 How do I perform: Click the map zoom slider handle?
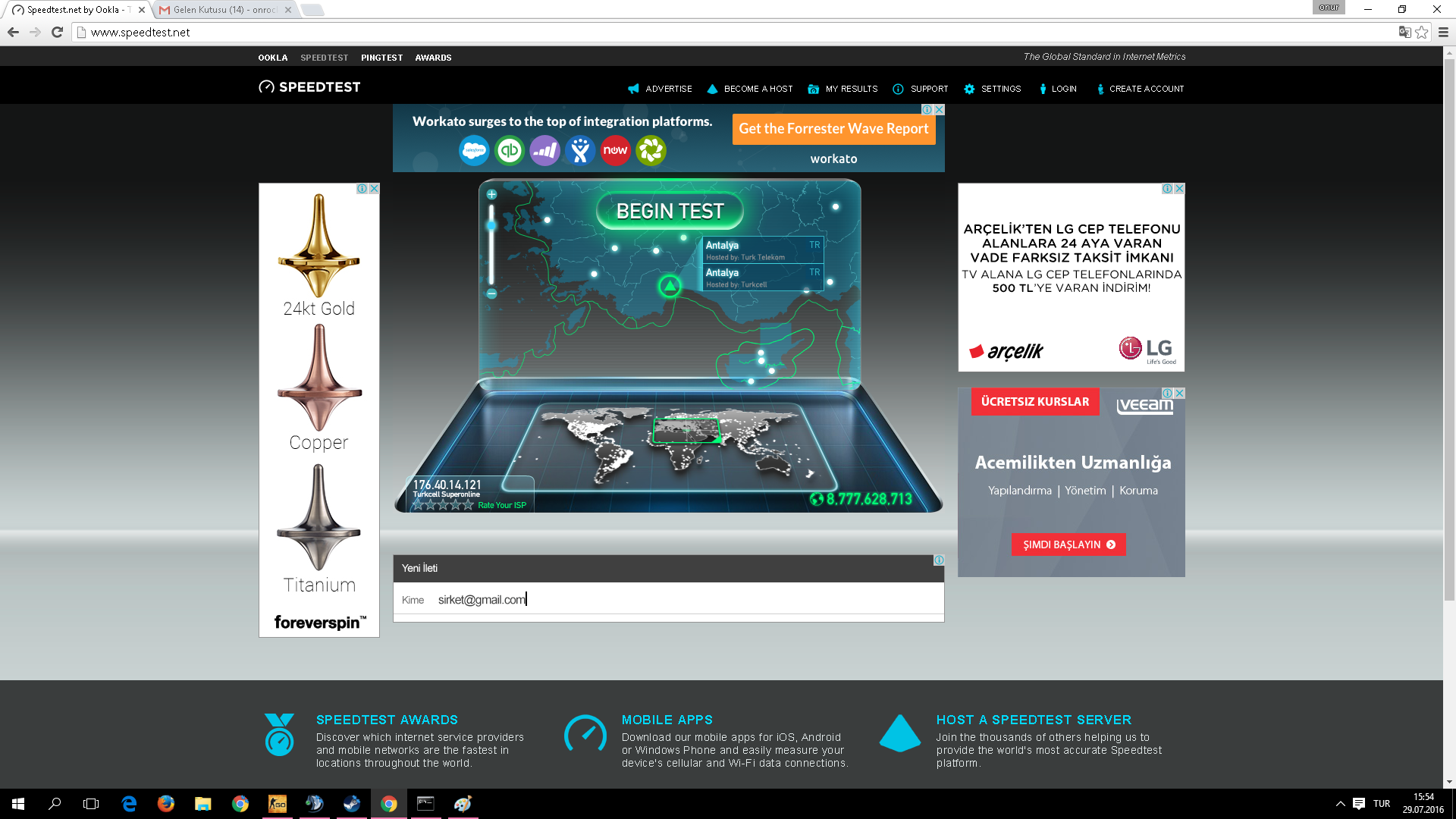pyautogui.click(x=491, y=225)
